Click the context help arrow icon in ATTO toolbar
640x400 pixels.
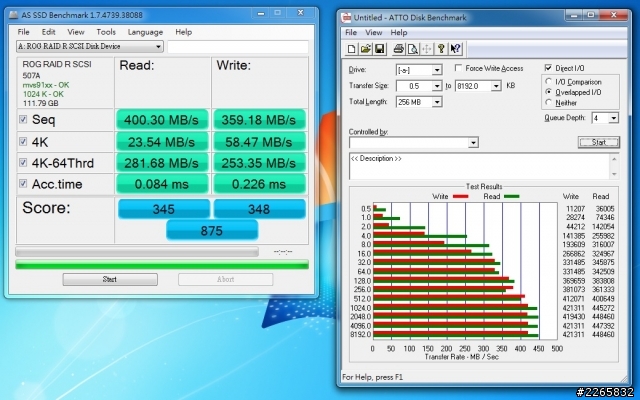(455, 49)
